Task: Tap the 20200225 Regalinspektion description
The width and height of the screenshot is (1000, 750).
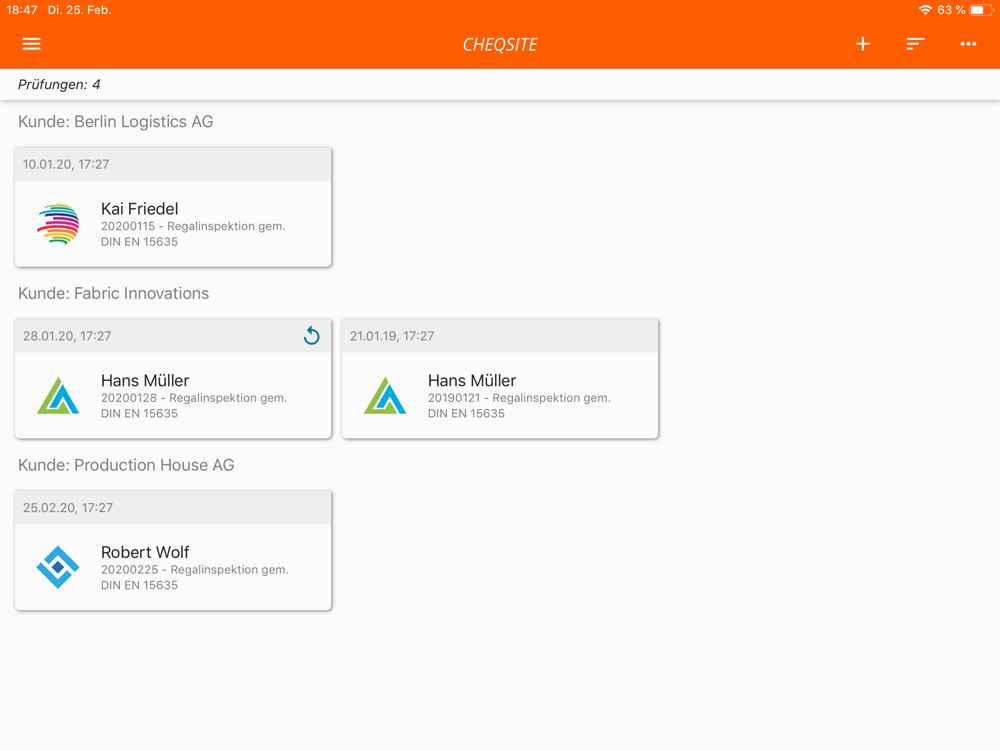Action: coord(195,577)
